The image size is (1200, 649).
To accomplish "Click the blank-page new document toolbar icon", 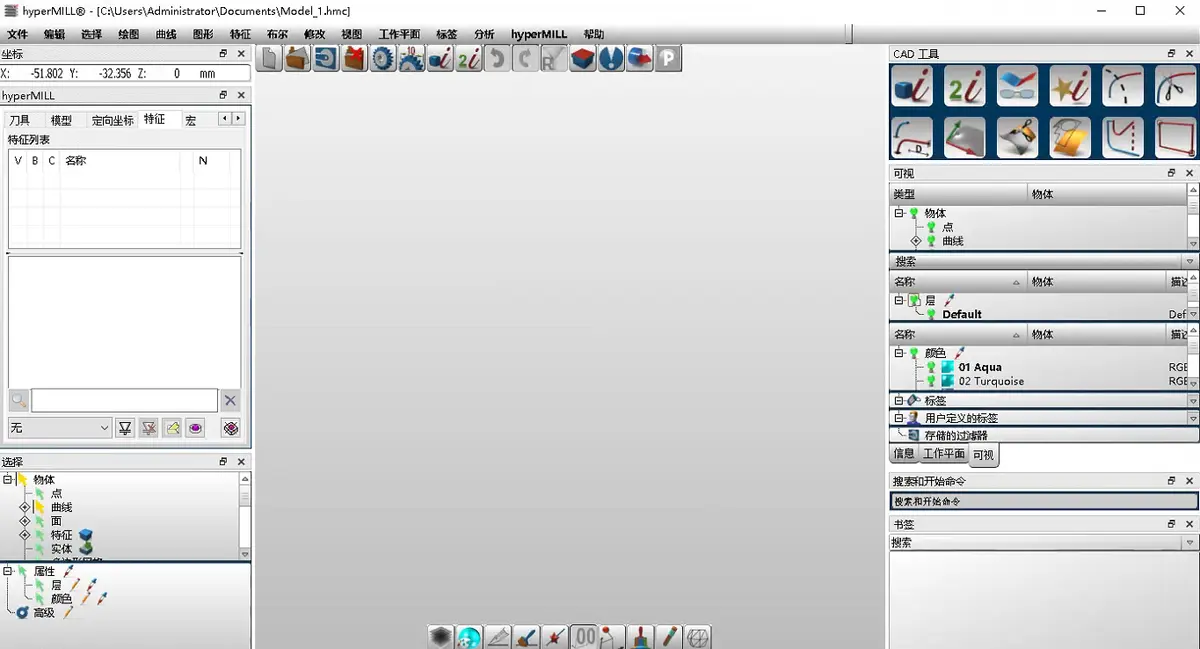I will pyautogui.click(x=269, y=58).
